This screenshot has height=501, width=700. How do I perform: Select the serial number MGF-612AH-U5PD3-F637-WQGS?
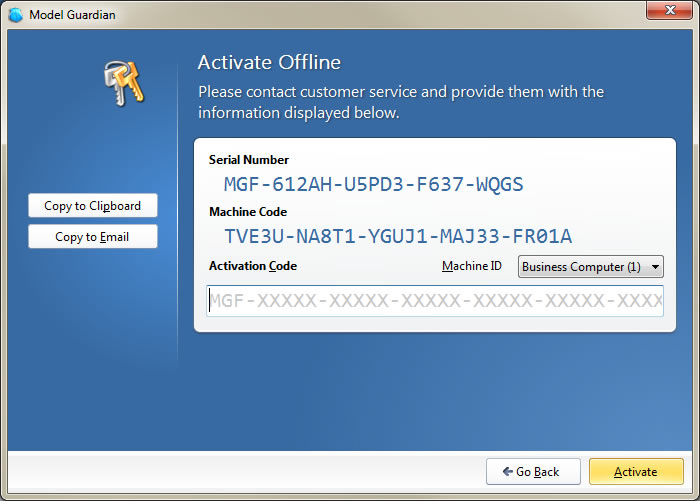373,184
